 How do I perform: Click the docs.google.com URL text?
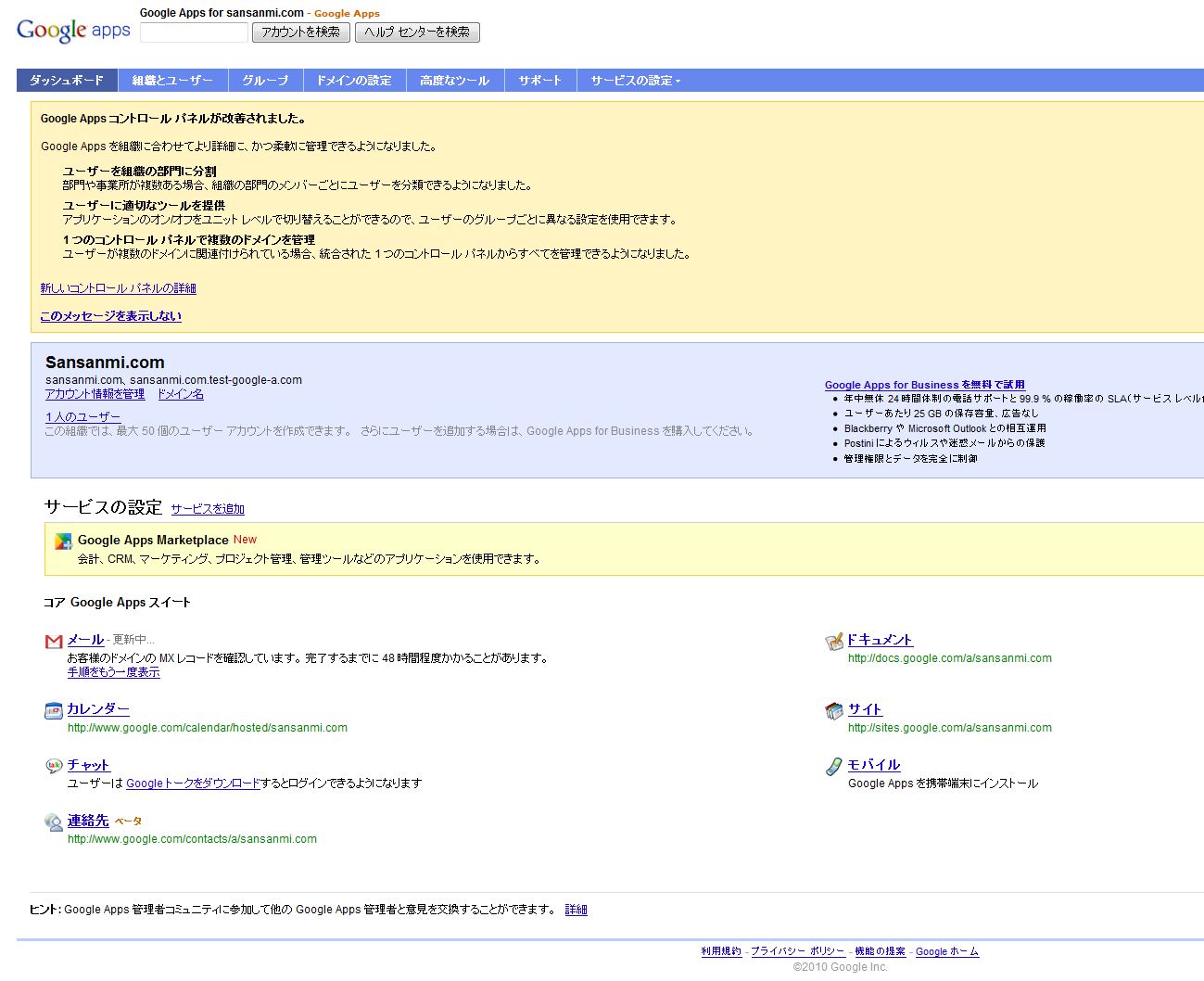950,658
